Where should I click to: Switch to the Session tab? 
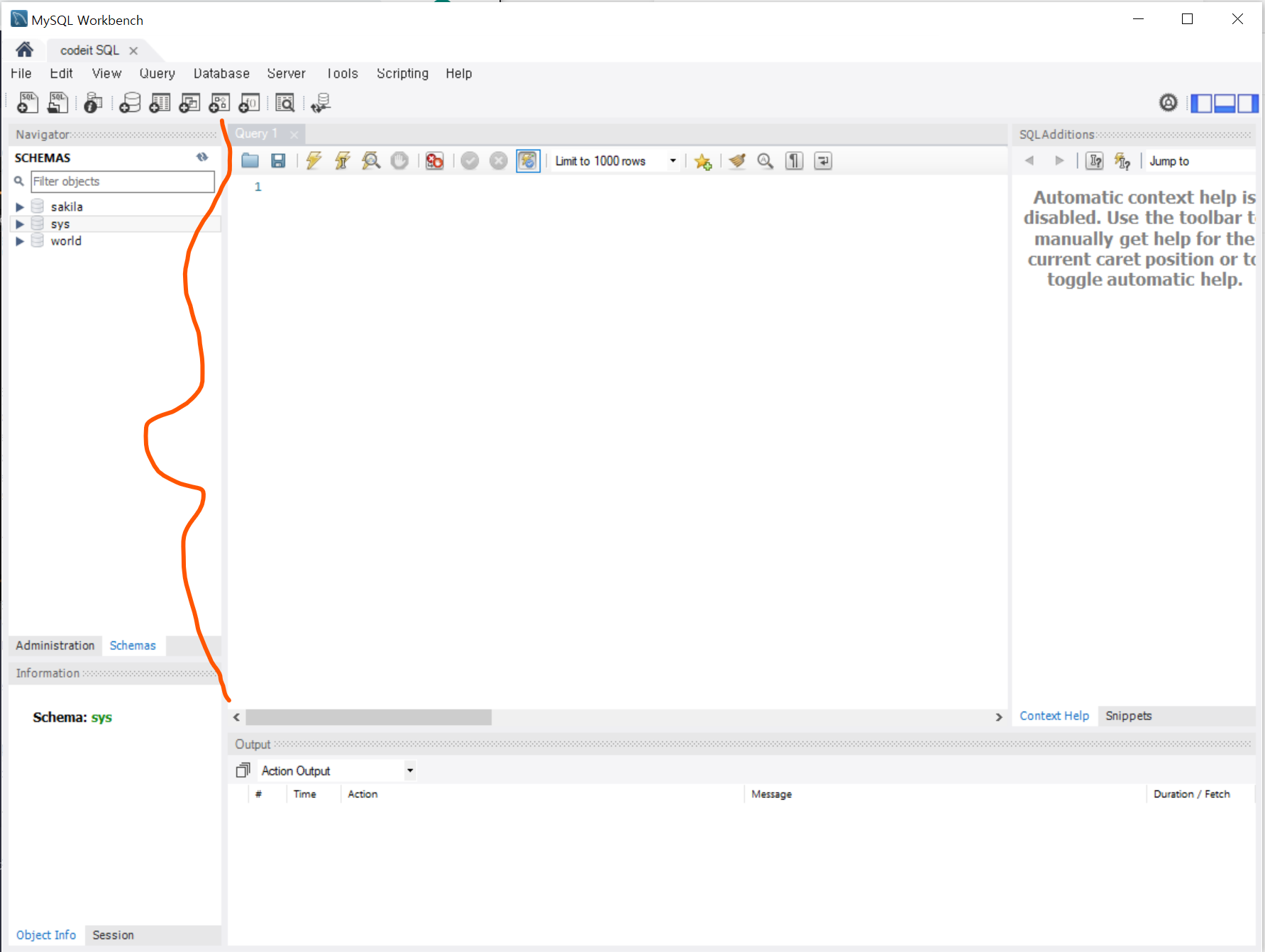coord(113,935)
